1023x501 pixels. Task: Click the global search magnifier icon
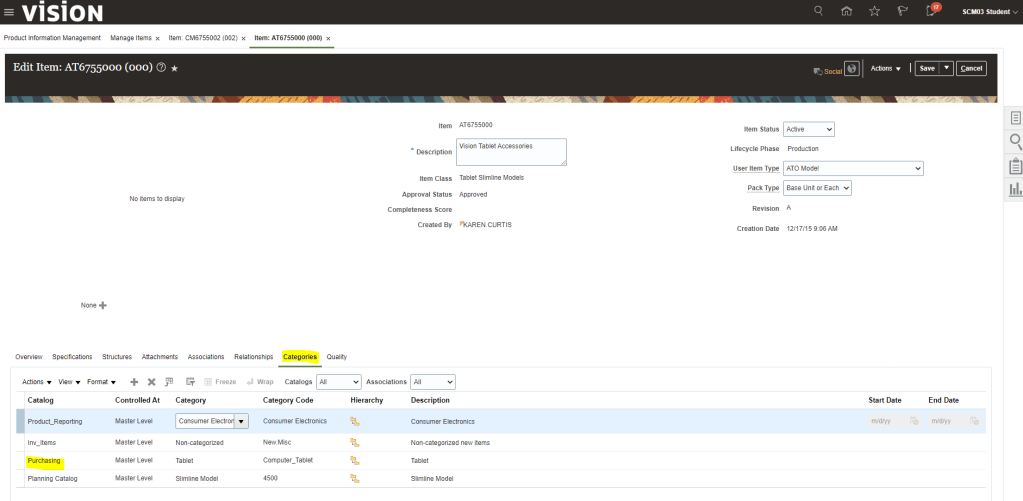tap(818, 11)
